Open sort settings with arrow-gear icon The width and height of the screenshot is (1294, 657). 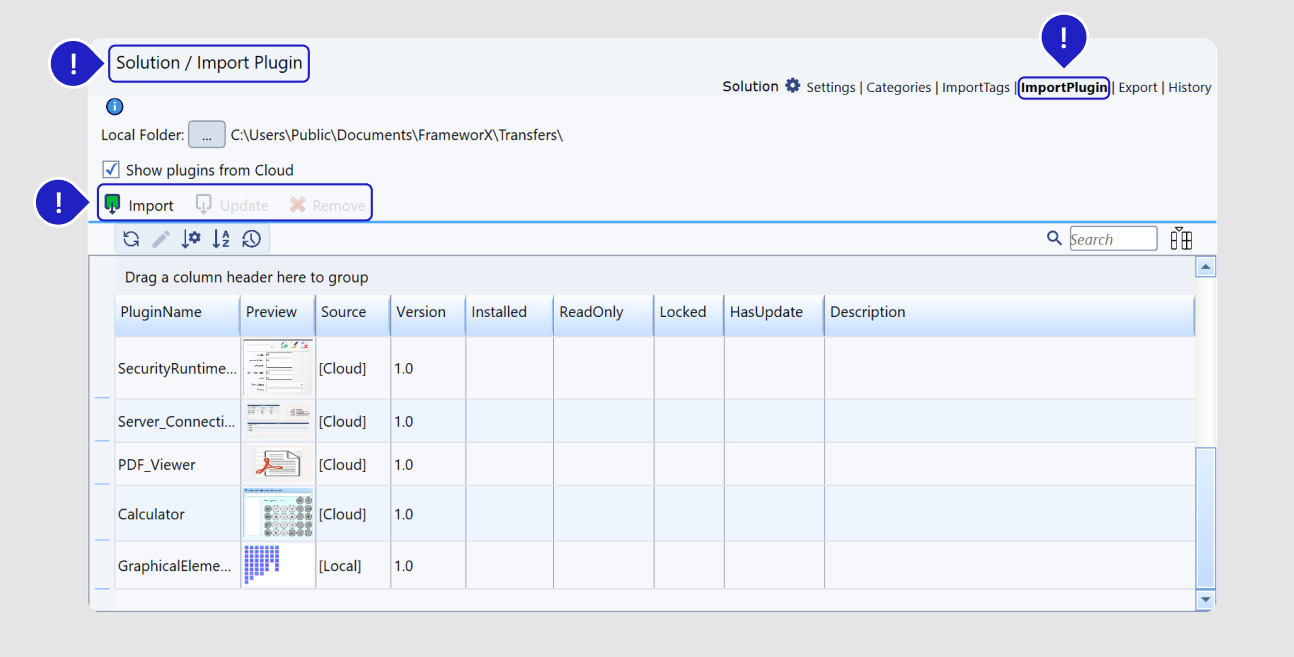(191, 239)
